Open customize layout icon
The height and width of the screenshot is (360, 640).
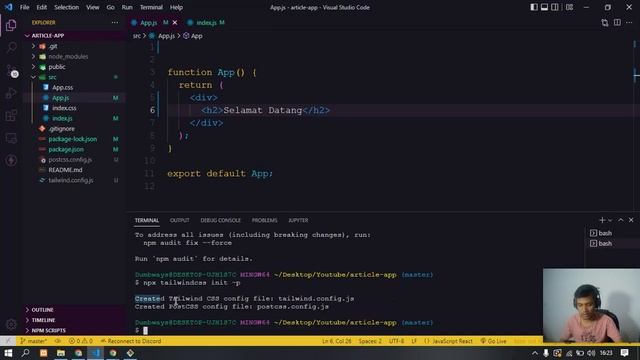point(569,7)
